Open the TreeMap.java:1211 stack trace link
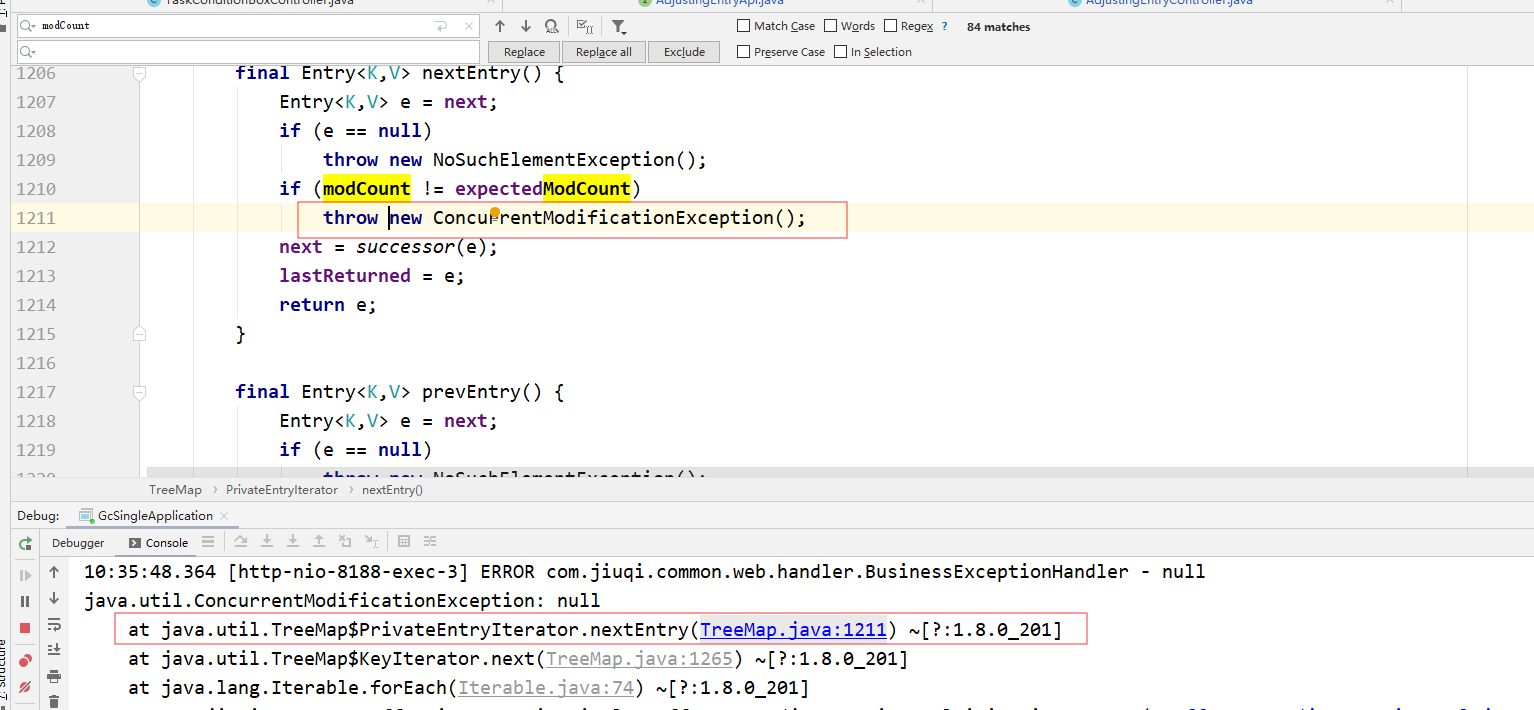Screen dimensions: 1534x710 (x=793, y=630)
